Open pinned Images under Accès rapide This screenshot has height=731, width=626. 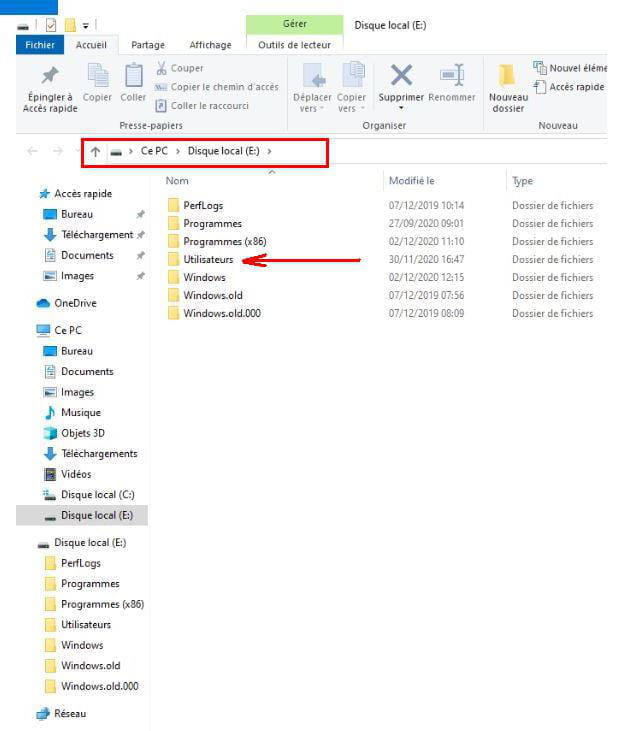(77, 276)
